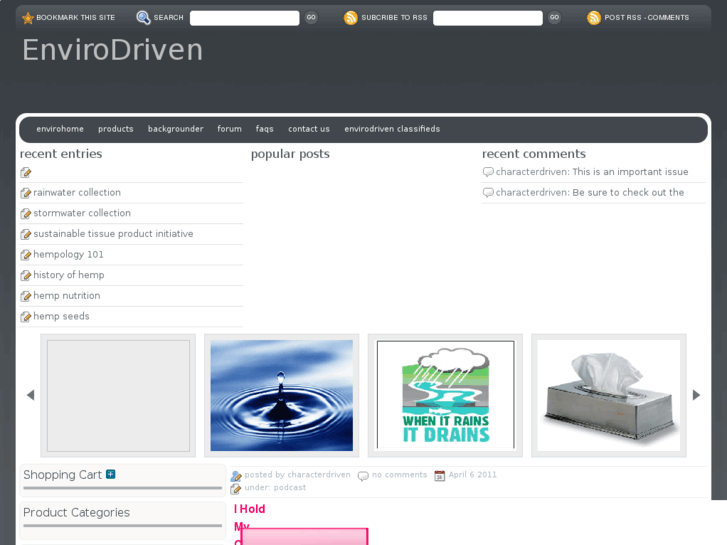Click the left carousel arrow
This screenshot has width=727, height=545.
(30, 395)
